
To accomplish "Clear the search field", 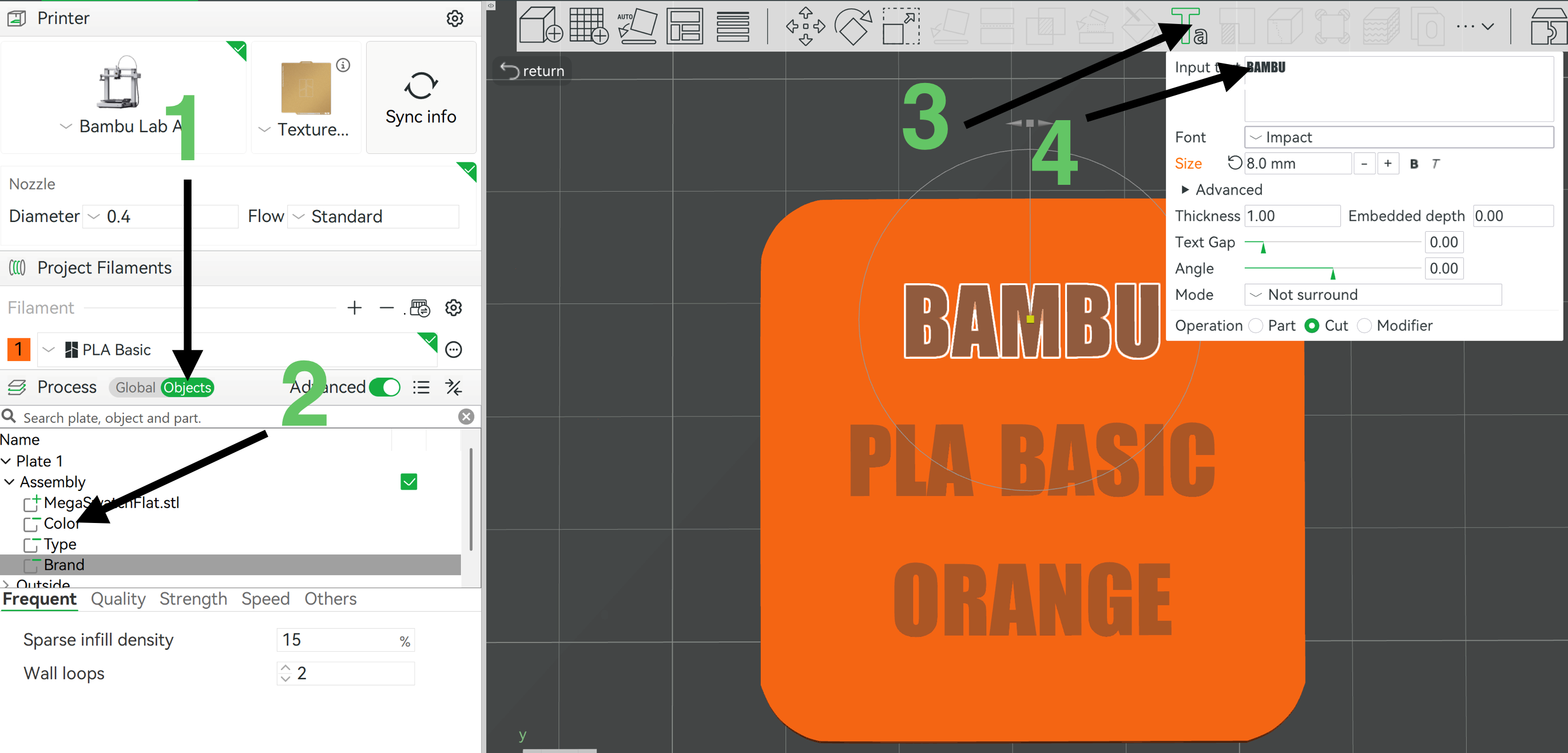I will [x=466, y=417].
